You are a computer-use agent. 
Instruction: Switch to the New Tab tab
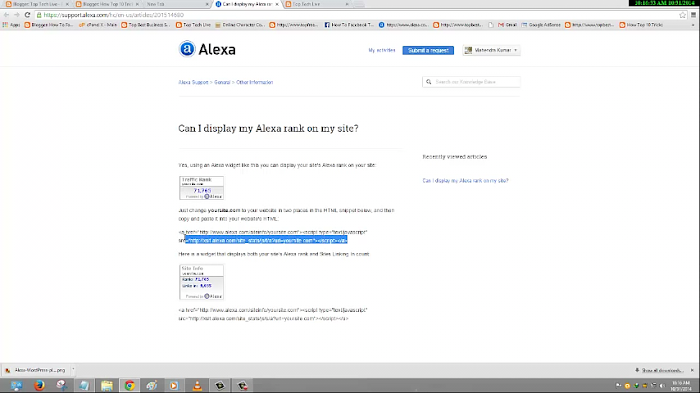click(x=176, y=4)
